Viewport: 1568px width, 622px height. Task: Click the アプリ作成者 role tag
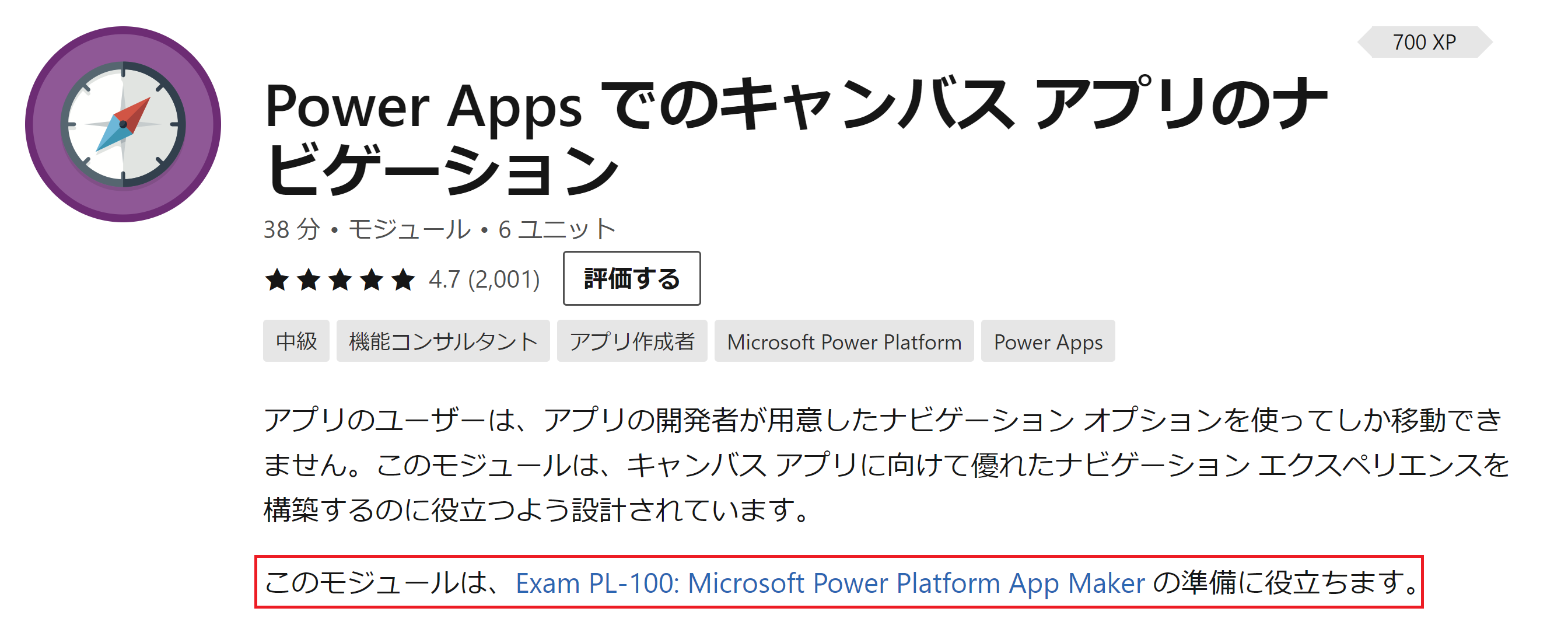pyautogui.click(x=631, y=341)
